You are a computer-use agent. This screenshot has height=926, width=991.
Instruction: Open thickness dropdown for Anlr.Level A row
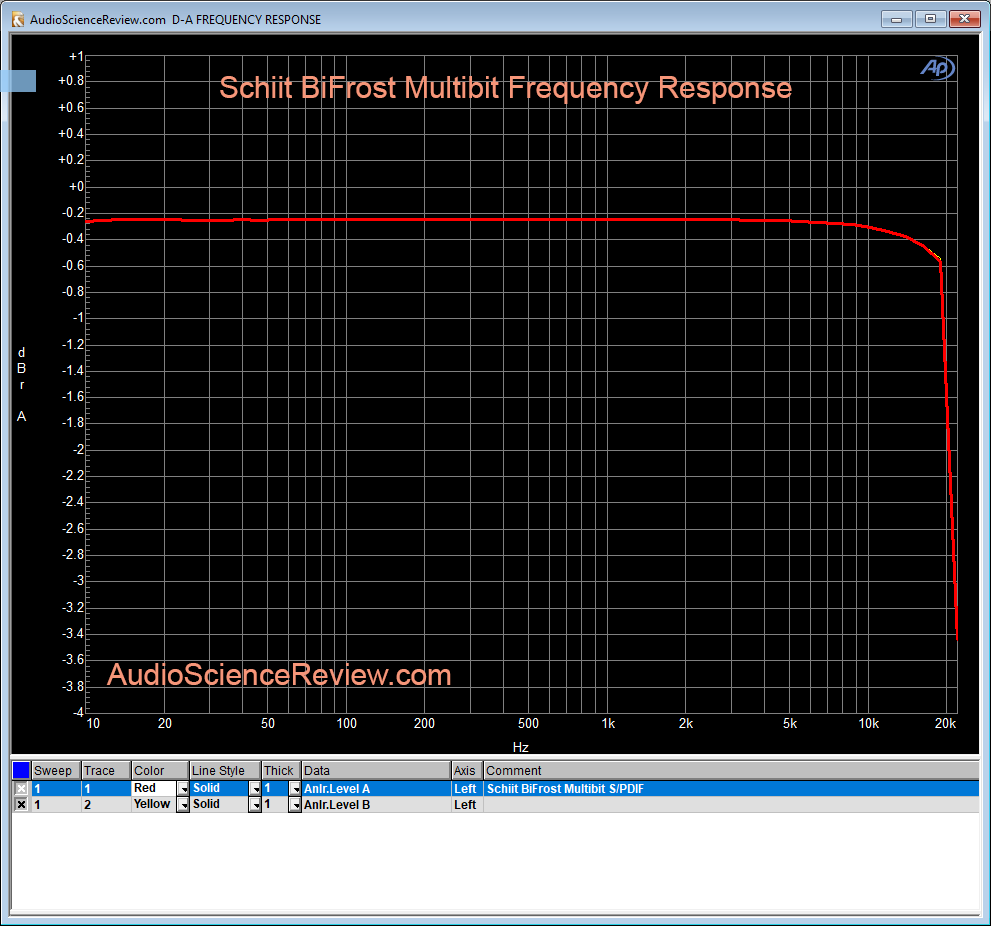(x=295, y=788)
